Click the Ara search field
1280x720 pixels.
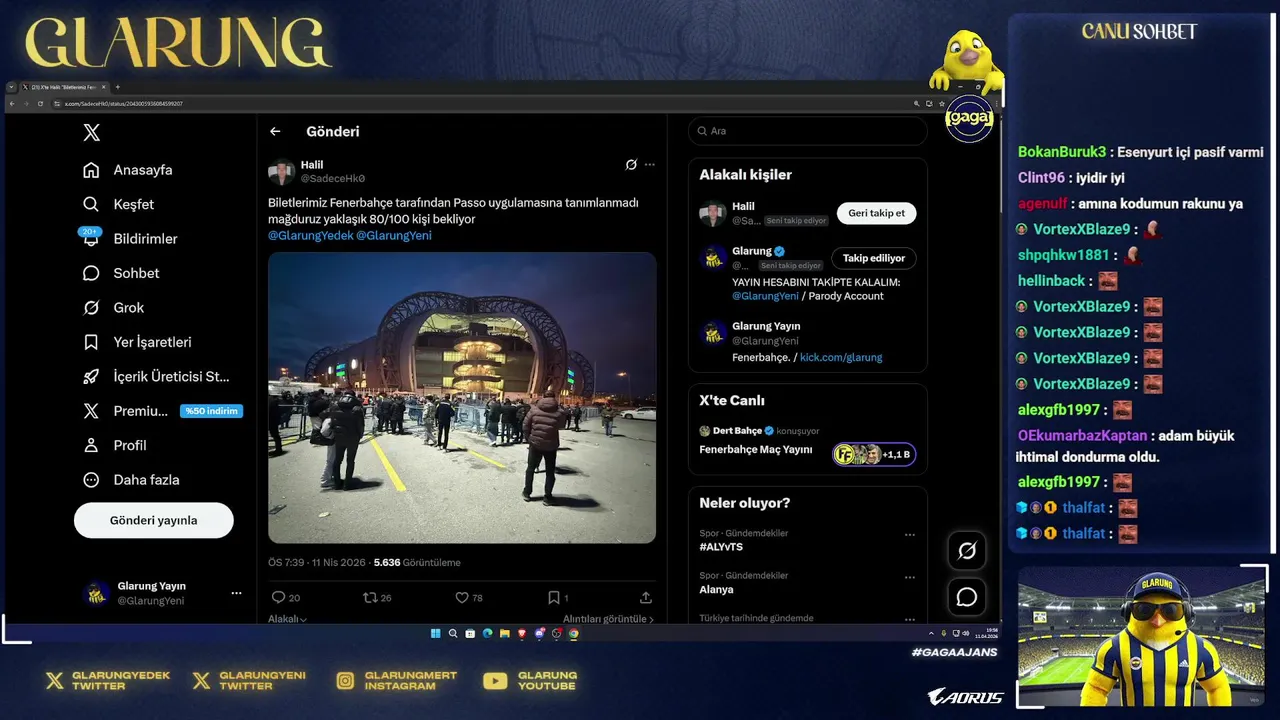(808, 131)
